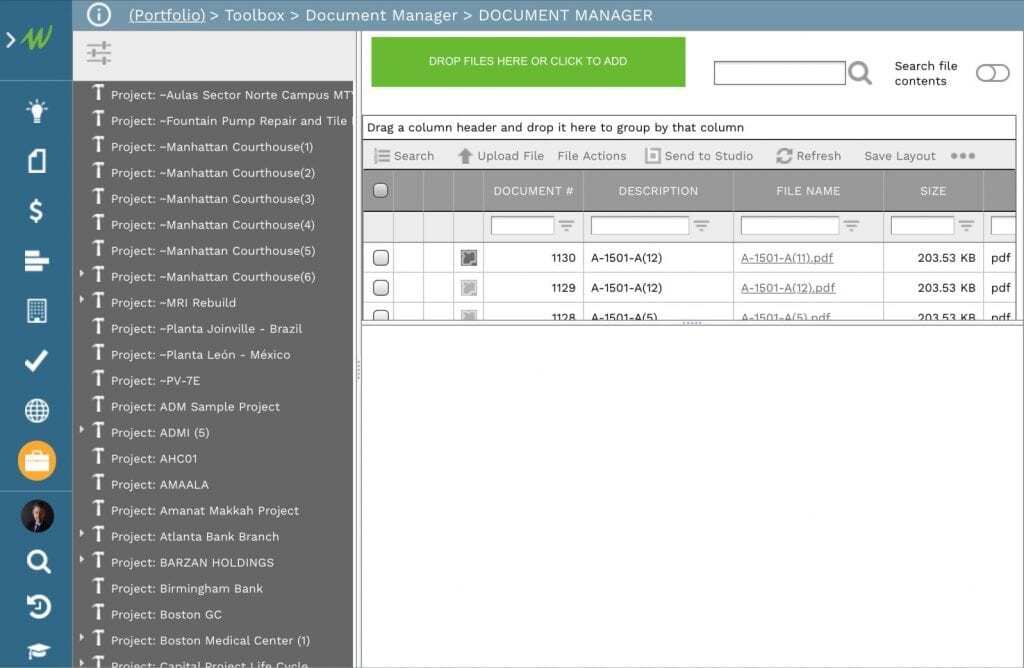This screenshot has height=668, width=1024.
Task: Open the globe icon in the sidebar
Action: [37, 411]
